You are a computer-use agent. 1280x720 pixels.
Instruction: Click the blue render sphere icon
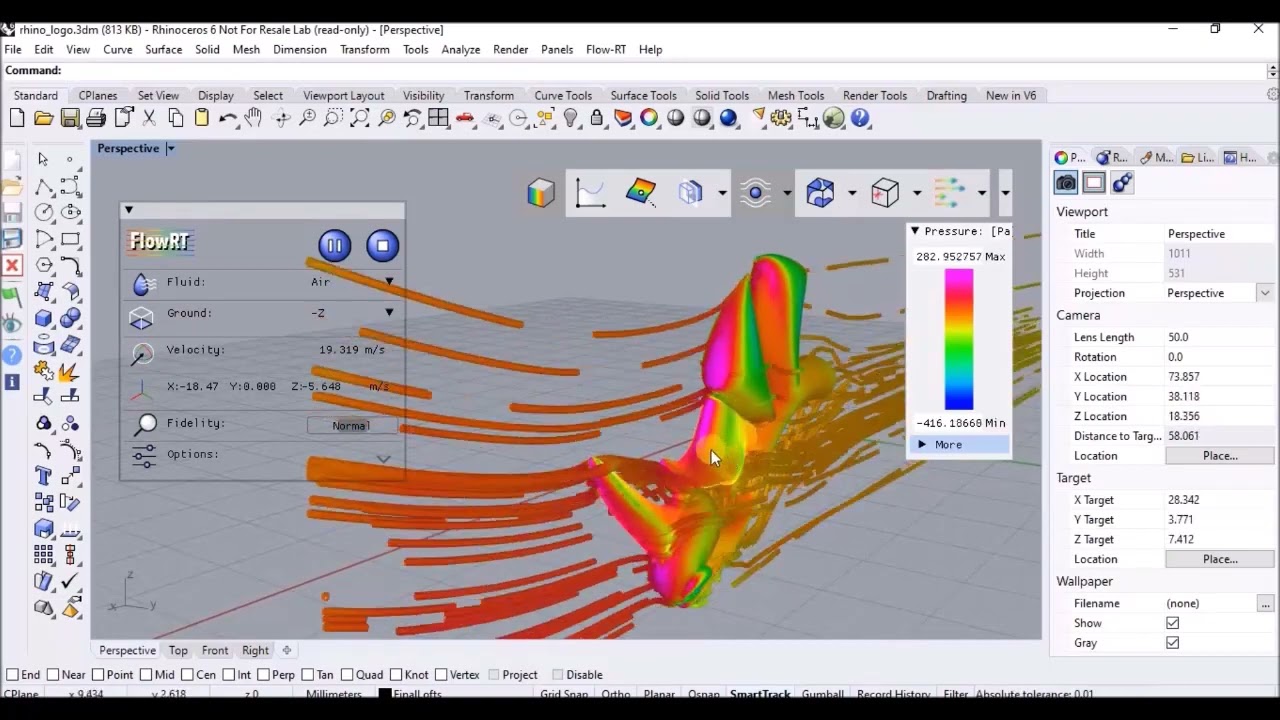click(728, 118)
